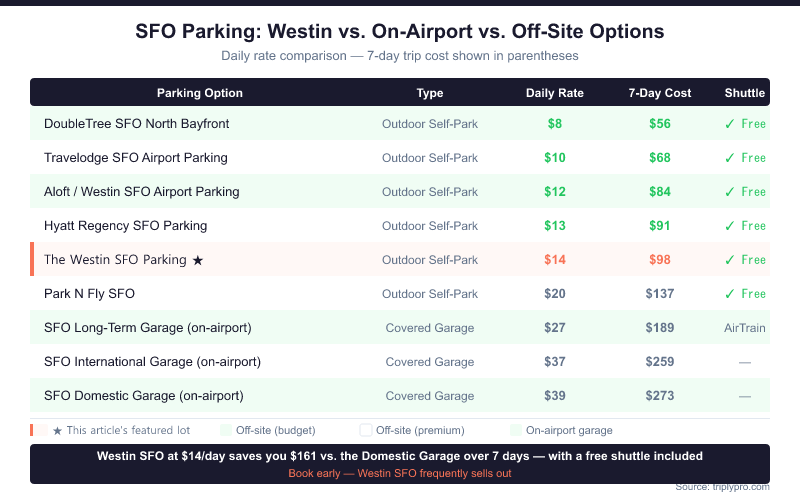
Task: Click the 7-Day Cost column header
Action: tap(660, 93)
